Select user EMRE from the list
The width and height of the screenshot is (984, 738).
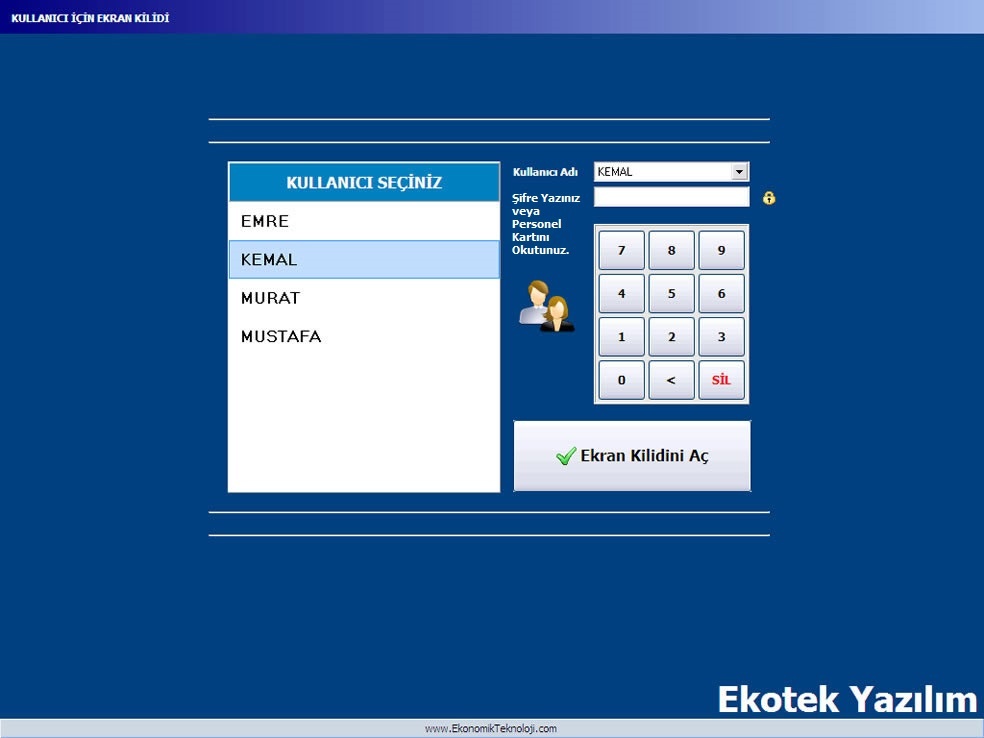(364, 221)
